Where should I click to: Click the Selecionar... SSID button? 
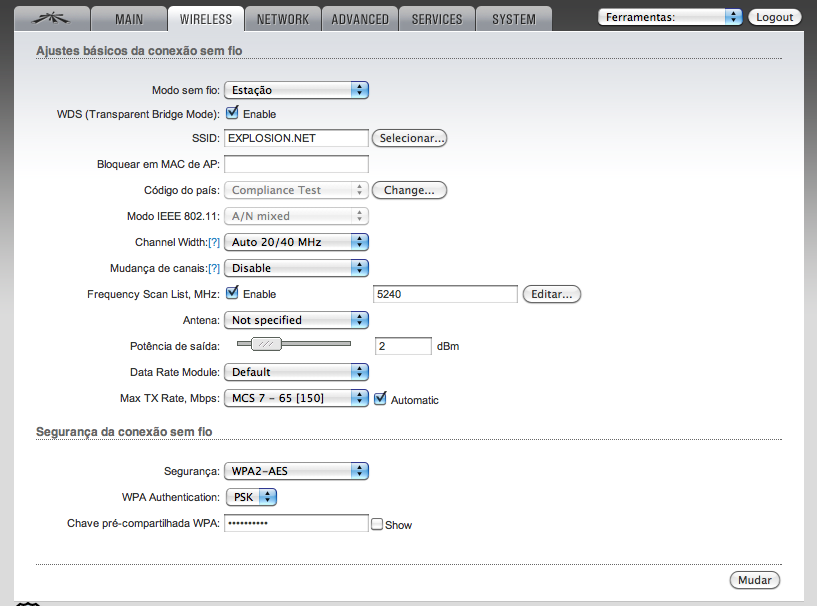[x=409, y=138]
